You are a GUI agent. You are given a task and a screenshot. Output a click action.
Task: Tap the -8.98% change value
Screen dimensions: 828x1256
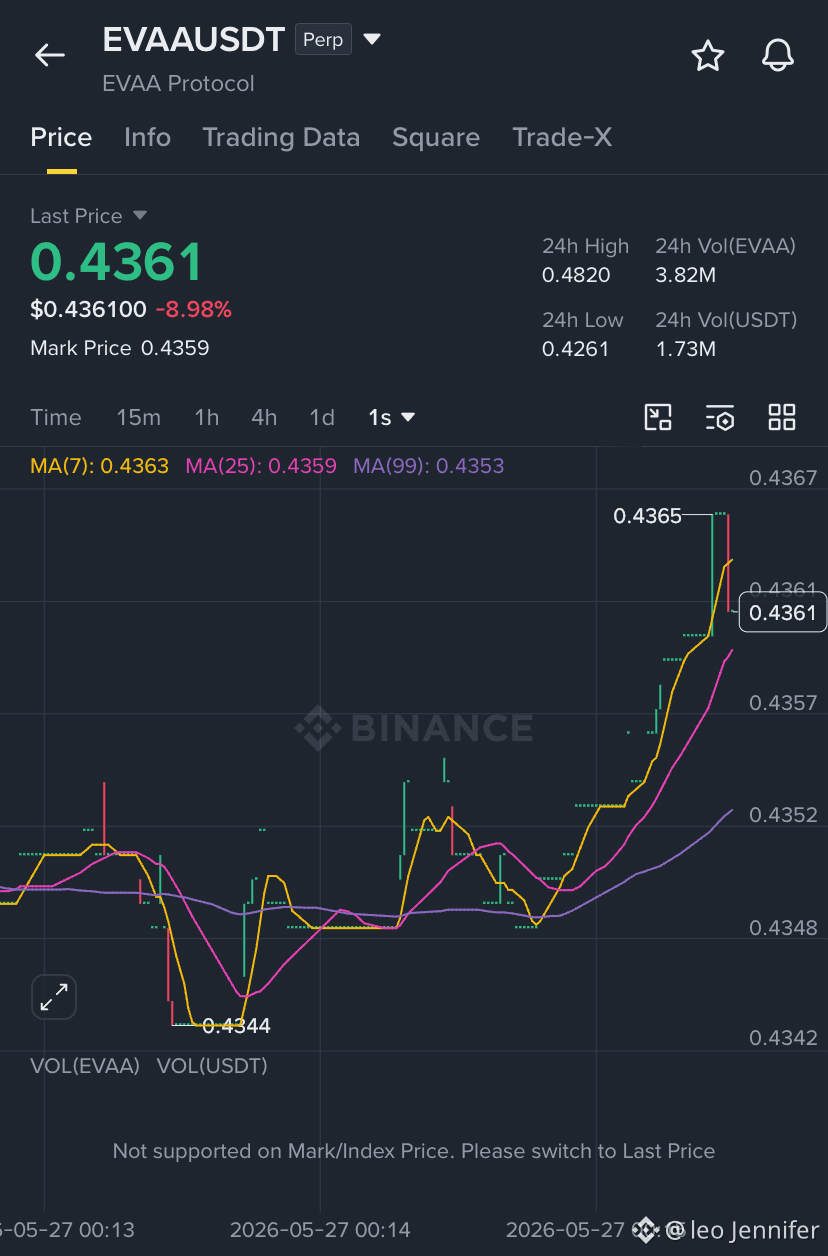click(193, 310)
